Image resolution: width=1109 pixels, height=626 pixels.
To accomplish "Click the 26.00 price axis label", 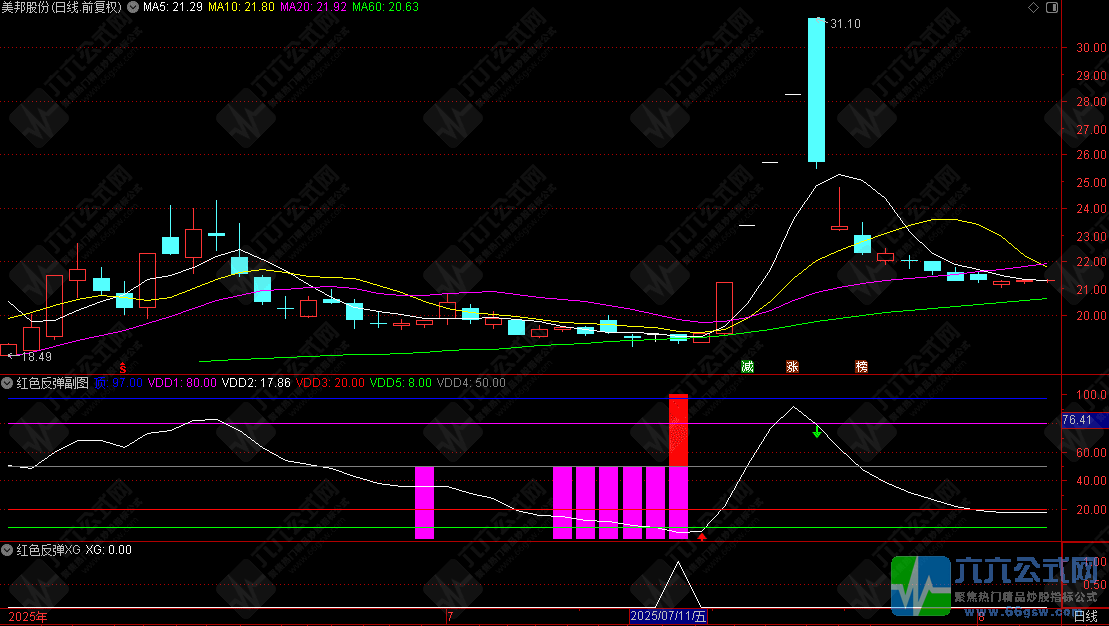I will pyautogui.click(x=1091, y=155).
